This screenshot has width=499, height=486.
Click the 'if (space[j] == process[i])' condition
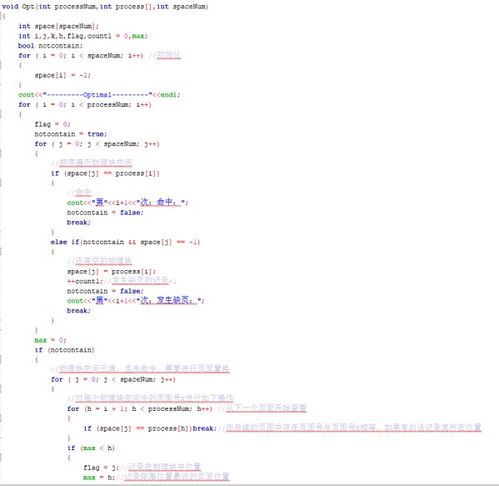105,173
